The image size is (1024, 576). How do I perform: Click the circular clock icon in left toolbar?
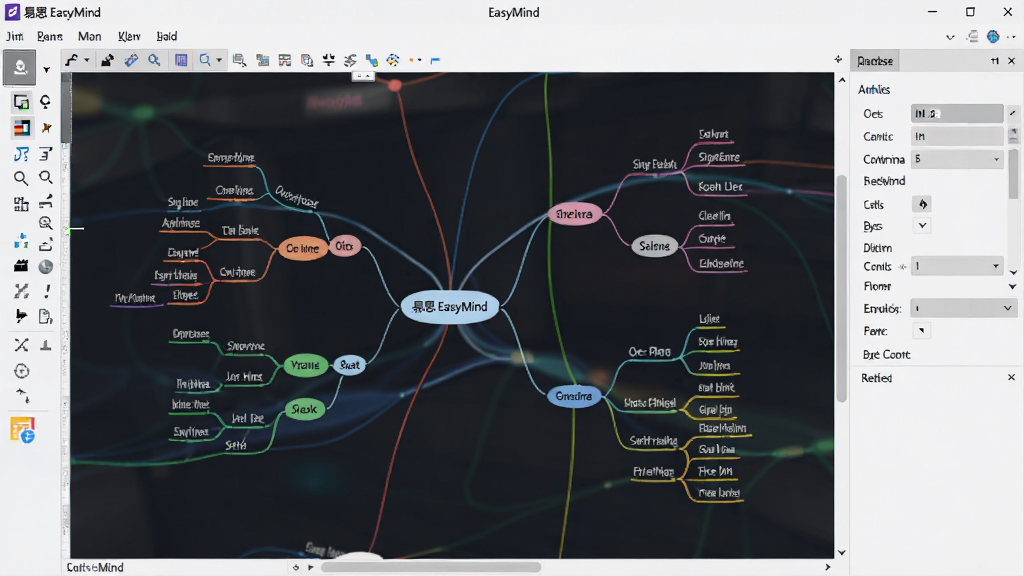coord(22,371)
